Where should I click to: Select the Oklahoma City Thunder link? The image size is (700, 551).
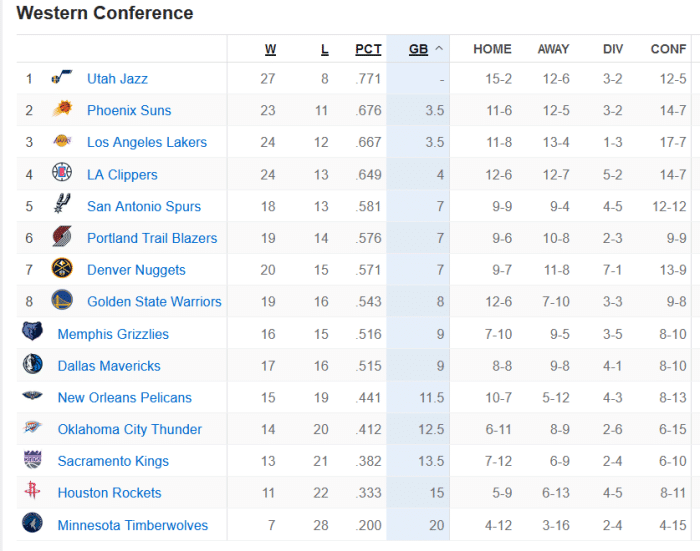[x=130, y=429]
